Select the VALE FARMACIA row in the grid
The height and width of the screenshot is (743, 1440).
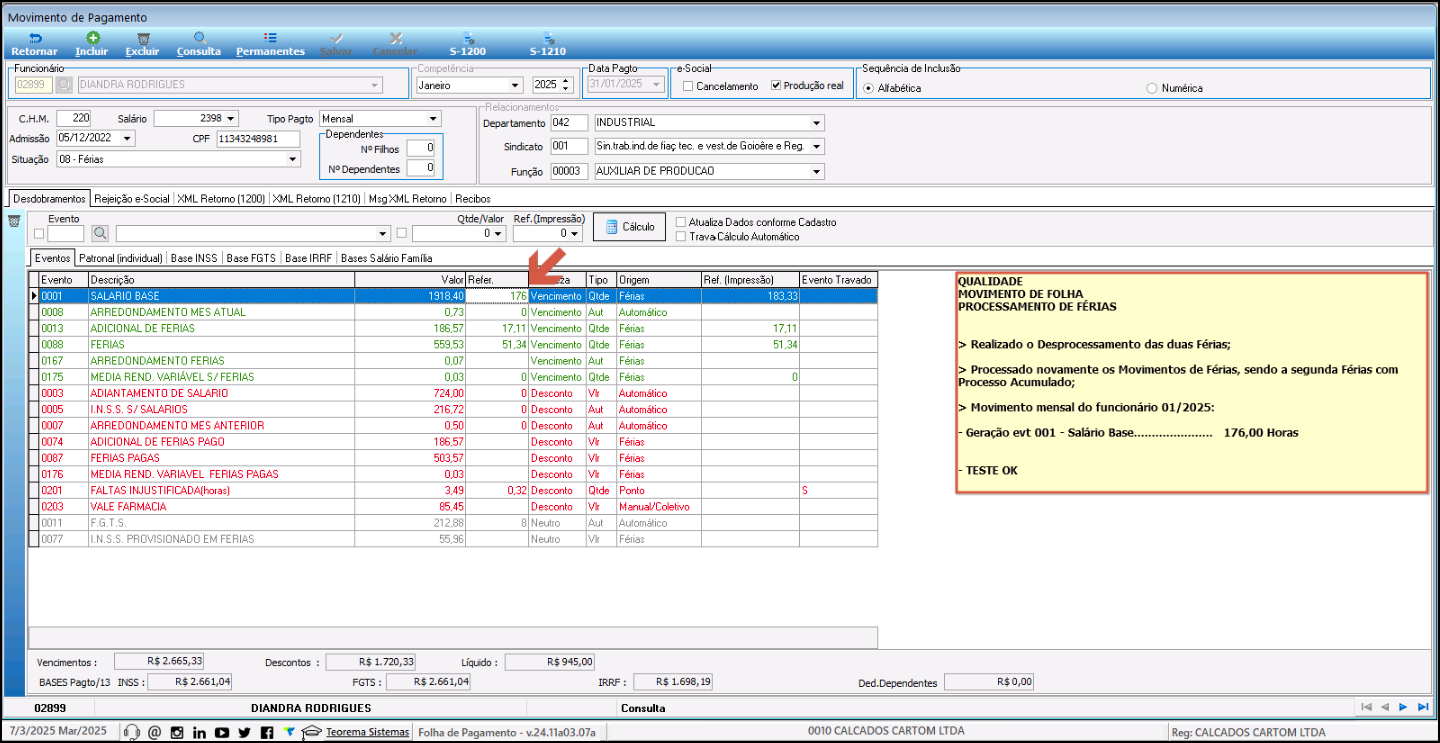point(453,506)
